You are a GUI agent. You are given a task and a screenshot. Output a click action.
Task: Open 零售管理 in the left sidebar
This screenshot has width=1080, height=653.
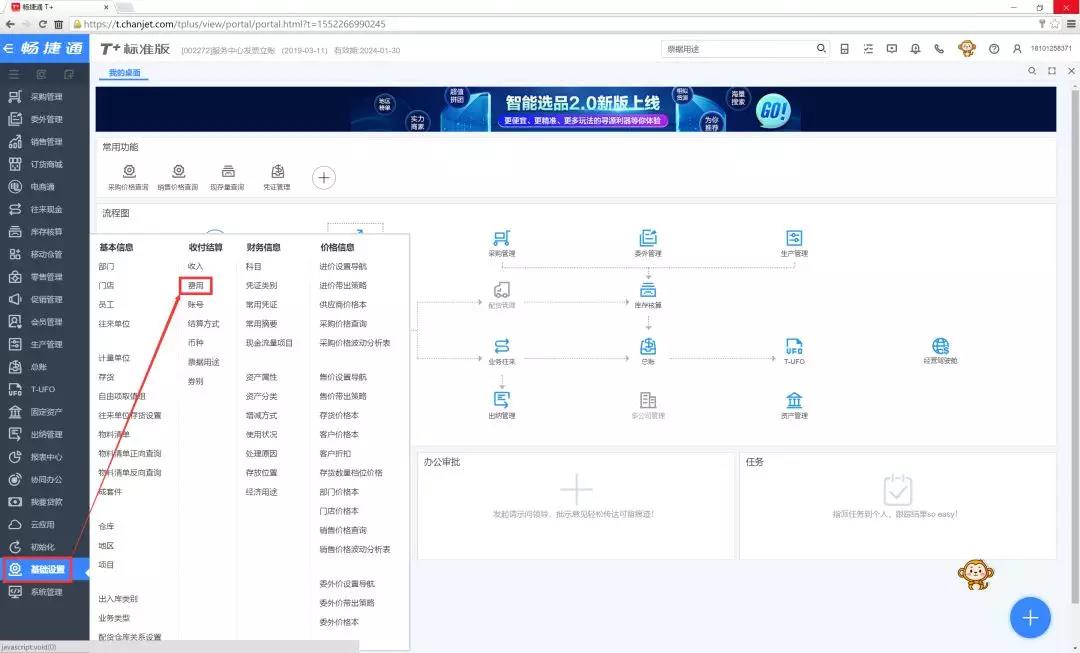tap(45, 277)
